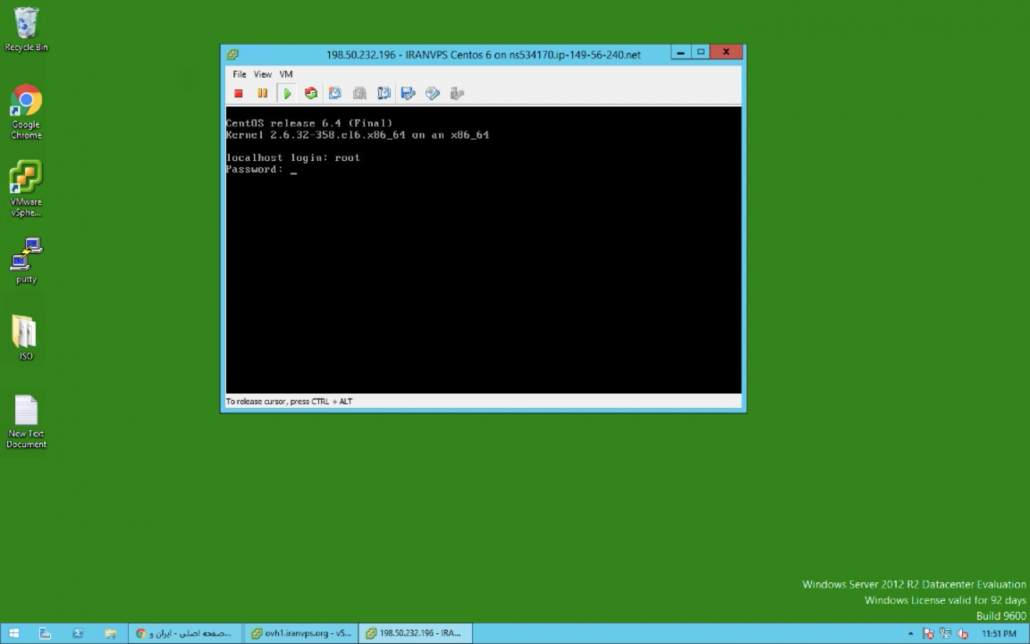The image size is (1030, 644).
Task: Switch to the Chrome taskbar window
Action: click(x=185, y=633)
